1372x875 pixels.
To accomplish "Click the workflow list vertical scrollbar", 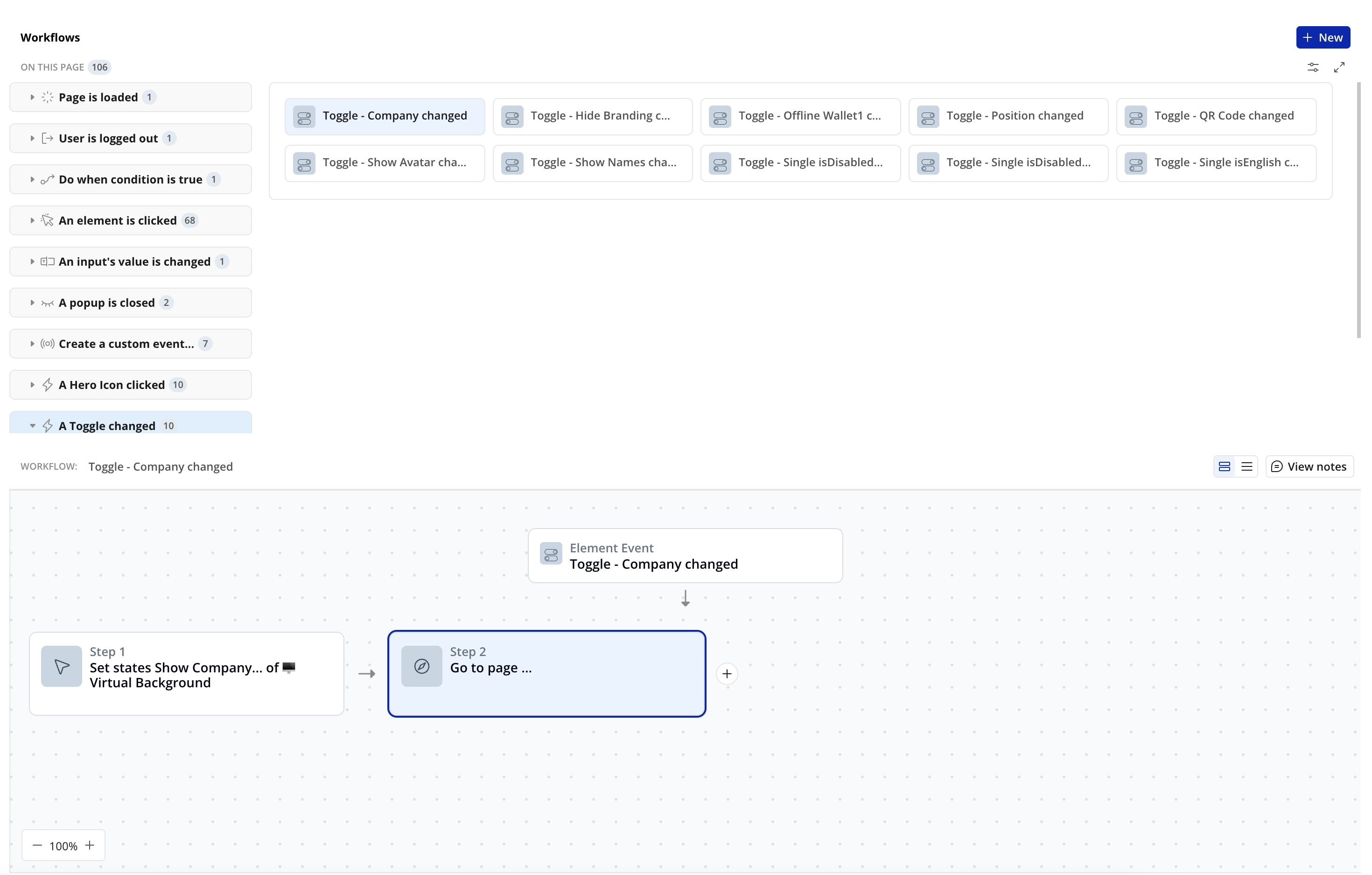I will coord(1358,211).
